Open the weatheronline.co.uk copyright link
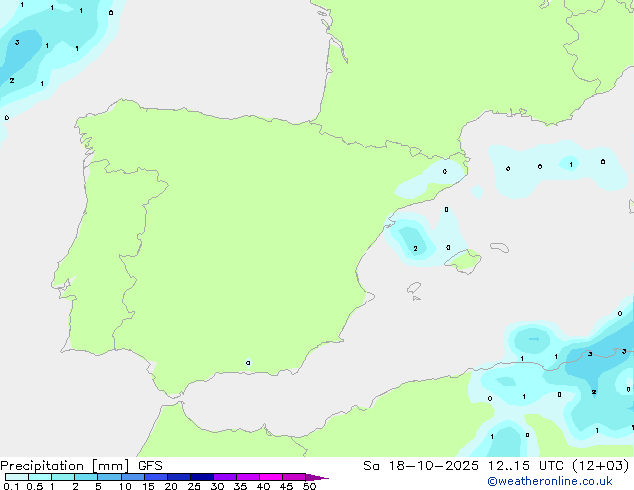634x490 pixels. (x=549, y=481)
